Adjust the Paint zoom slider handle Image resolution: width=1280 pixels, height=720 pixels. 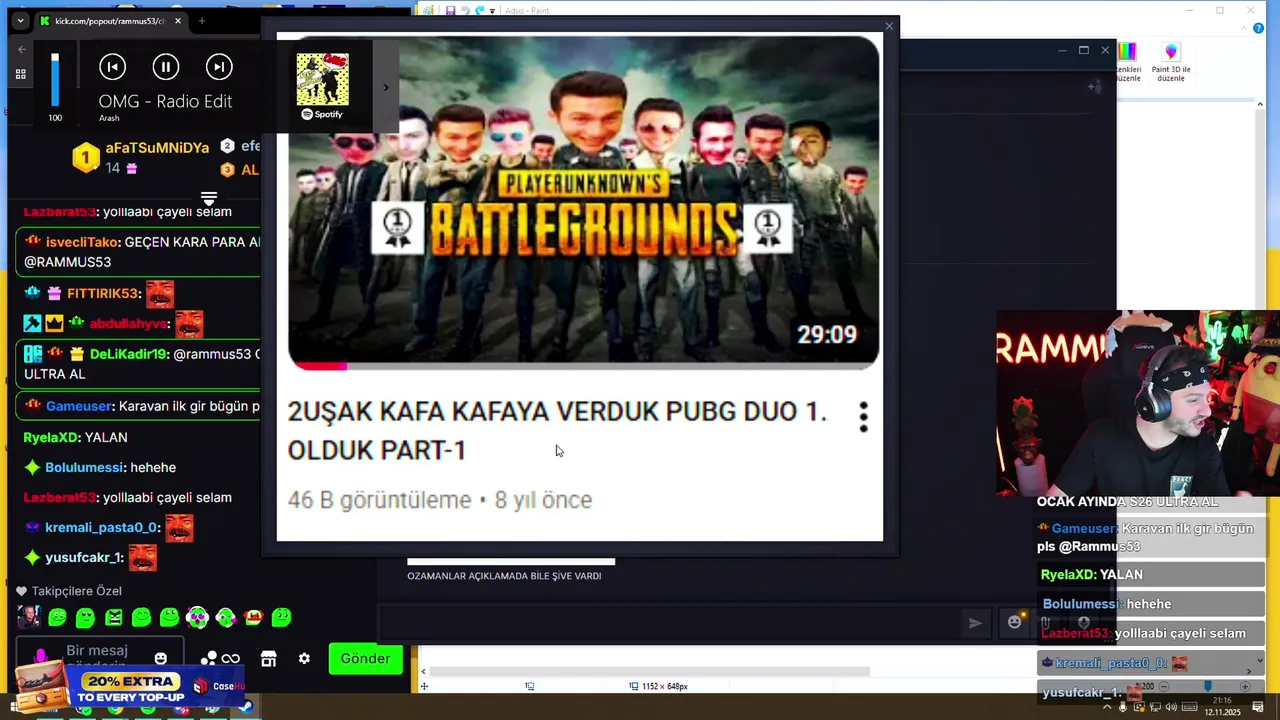tap(1207, 686)
